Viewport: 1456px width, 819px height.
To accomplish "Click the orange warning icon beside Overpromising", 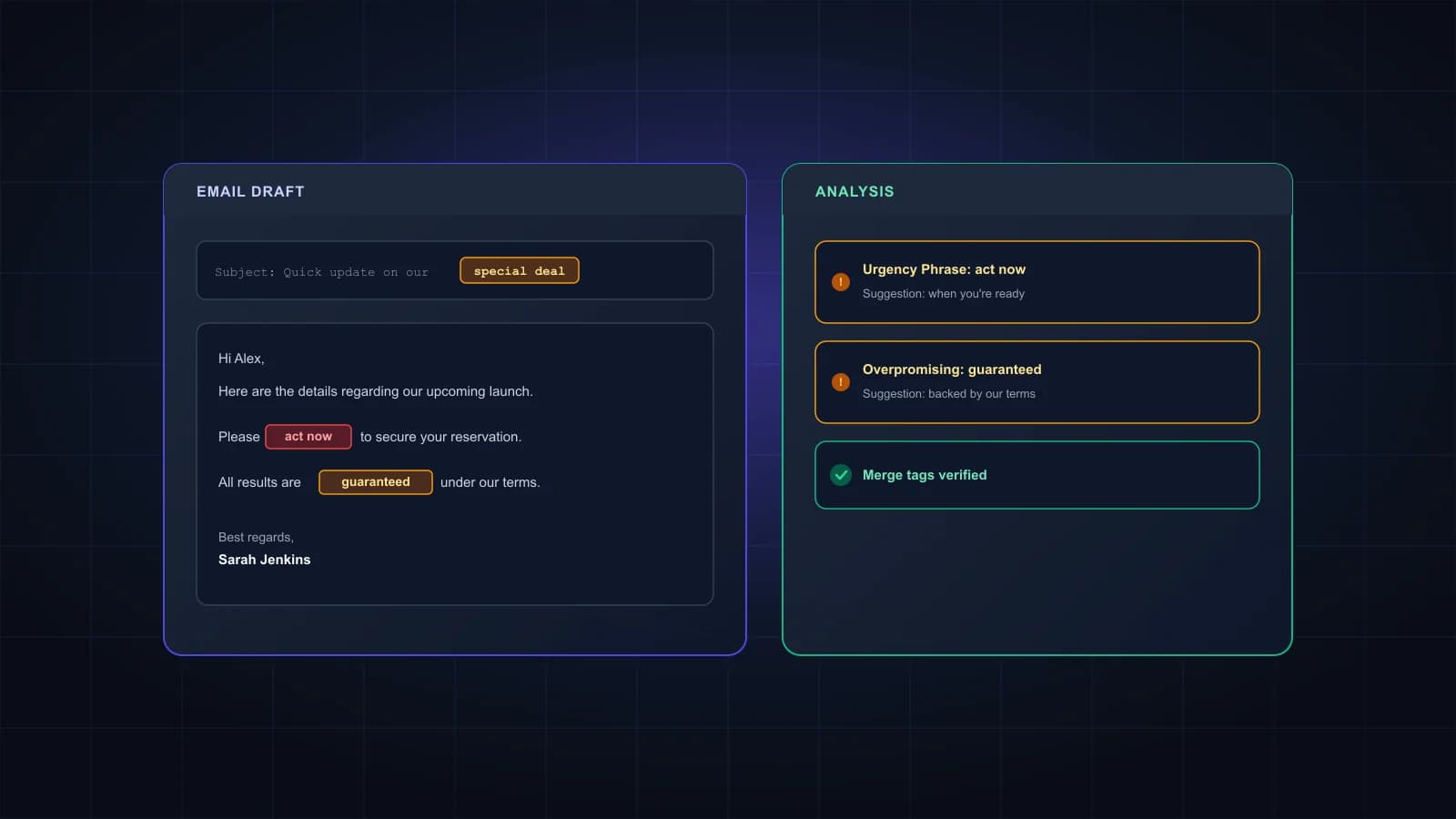I will [x=841, y=382].
